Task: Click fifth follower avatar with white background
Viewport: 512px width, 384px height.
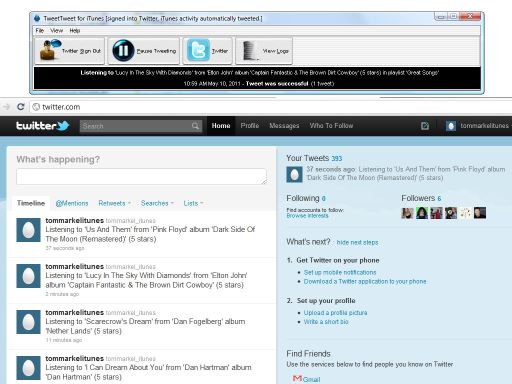Action: 465,213
